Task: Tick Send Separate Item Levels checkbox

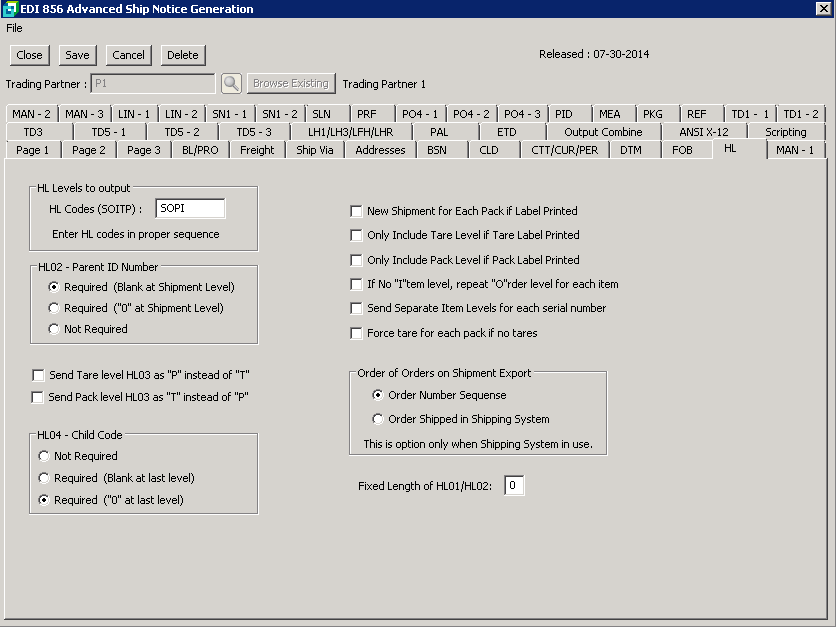Action: 356,308
